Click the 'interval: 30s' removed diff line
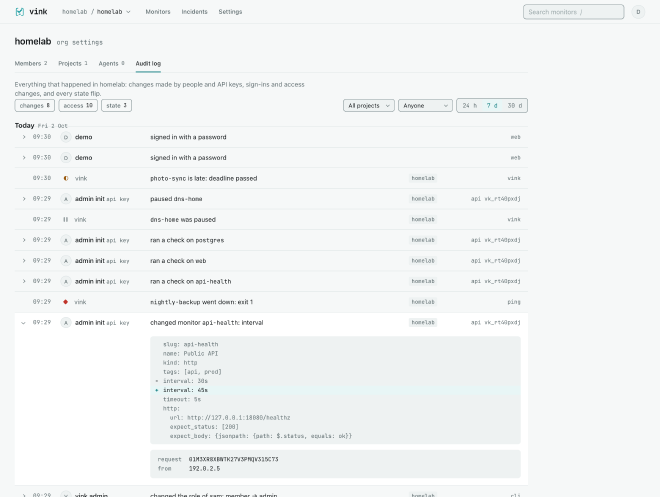 (x=335, y=381)
